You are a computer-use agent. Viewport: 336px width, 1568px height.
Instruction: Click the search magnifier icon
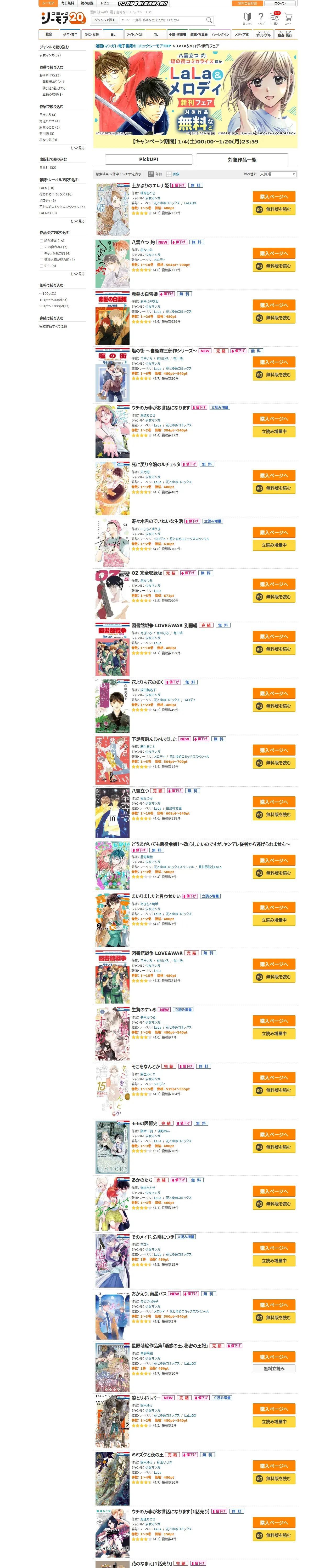[209, 20]
